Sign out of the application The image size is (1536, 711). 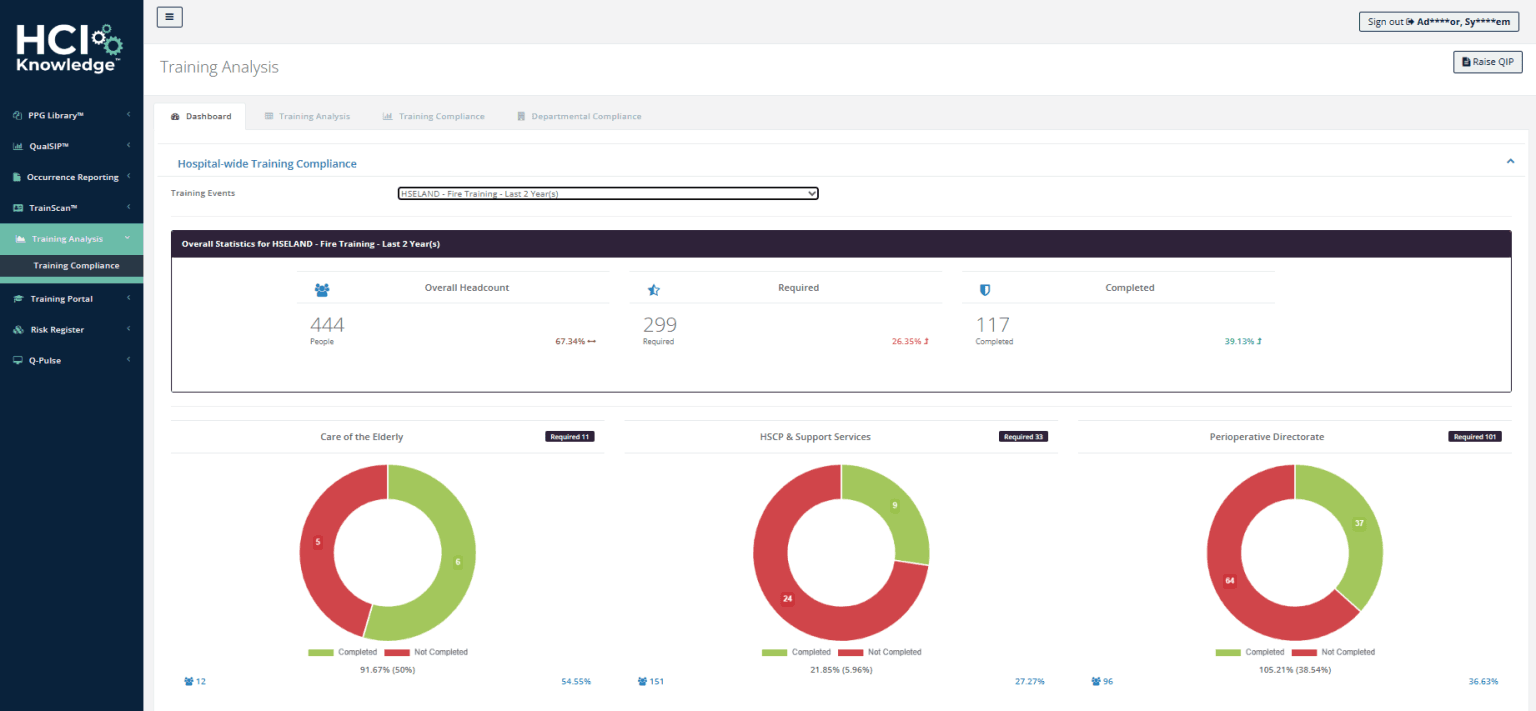[x=1438, y=20]
